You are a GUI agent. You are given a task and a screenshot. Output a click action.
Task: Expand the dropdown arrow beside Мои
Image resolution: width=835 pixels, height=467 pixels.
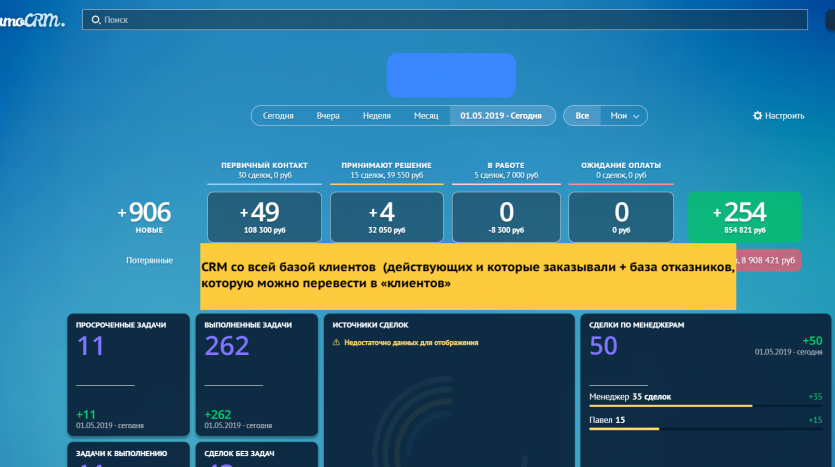(x=636, y=117)
